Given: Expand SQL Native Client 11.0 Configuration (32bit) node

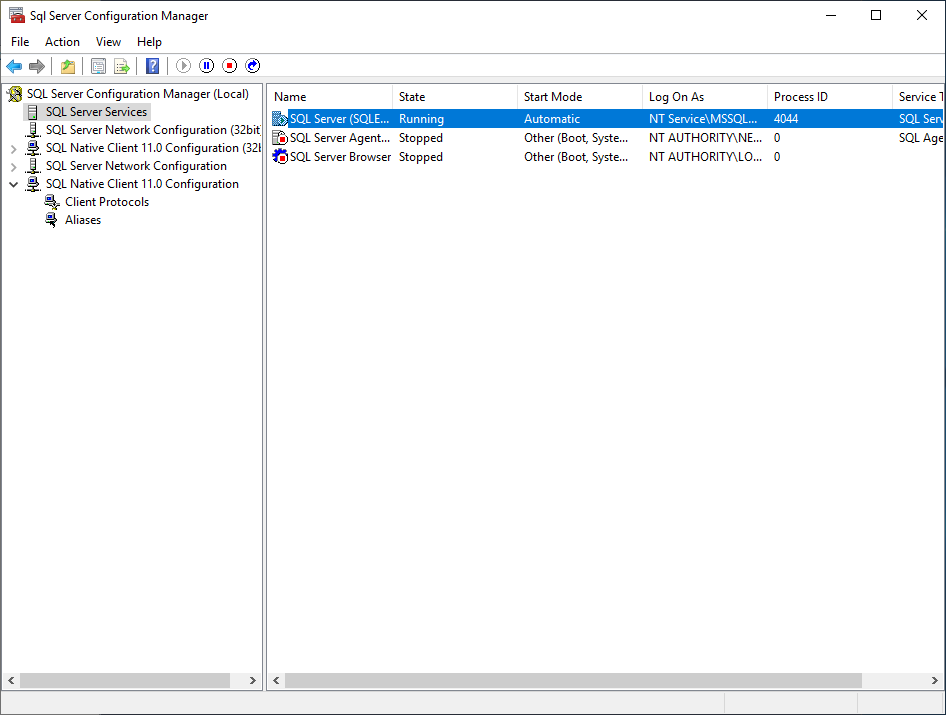Looking at the screenshot, I should click(13, 148).
